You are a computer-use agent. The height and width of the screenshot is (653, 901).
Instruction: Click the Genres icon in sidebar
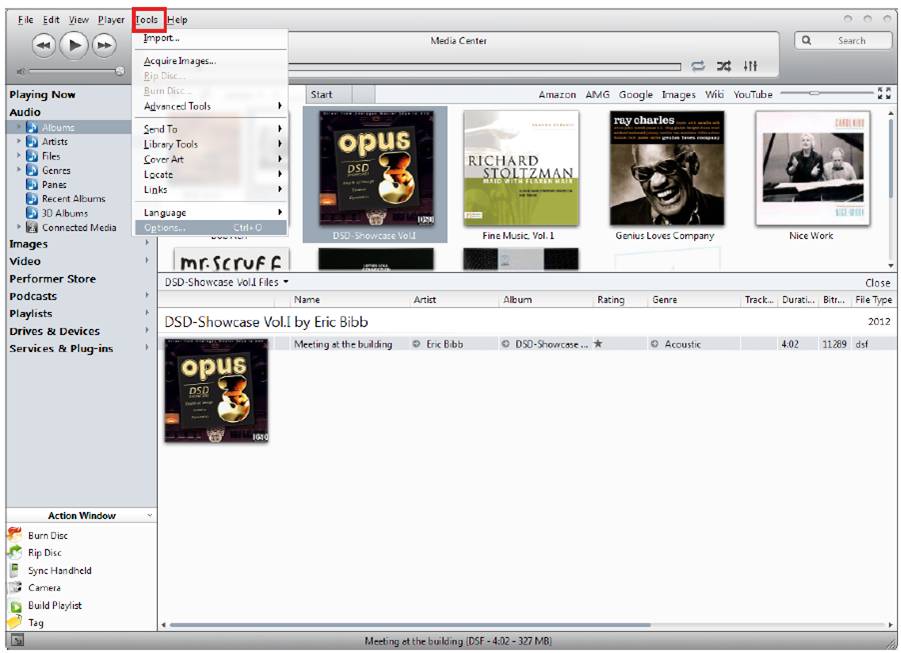coord(32,170)
